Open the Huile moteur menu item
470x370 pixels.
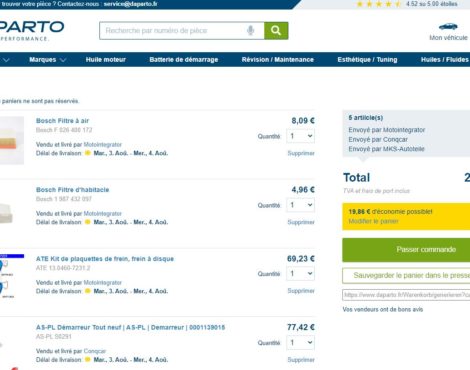click(106, 60)
